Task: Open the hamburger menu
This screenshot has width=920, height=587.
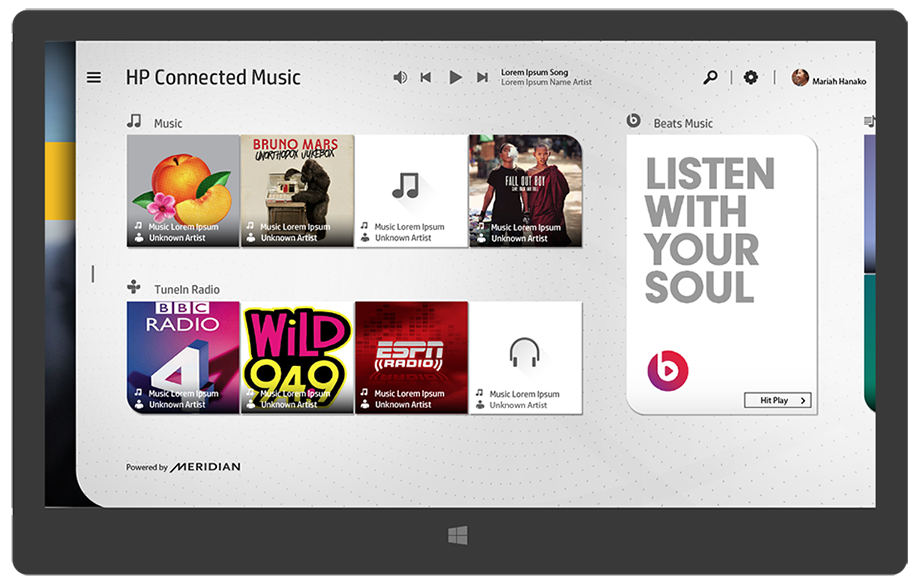Action: pyautogui.click(x=94, y=77)
